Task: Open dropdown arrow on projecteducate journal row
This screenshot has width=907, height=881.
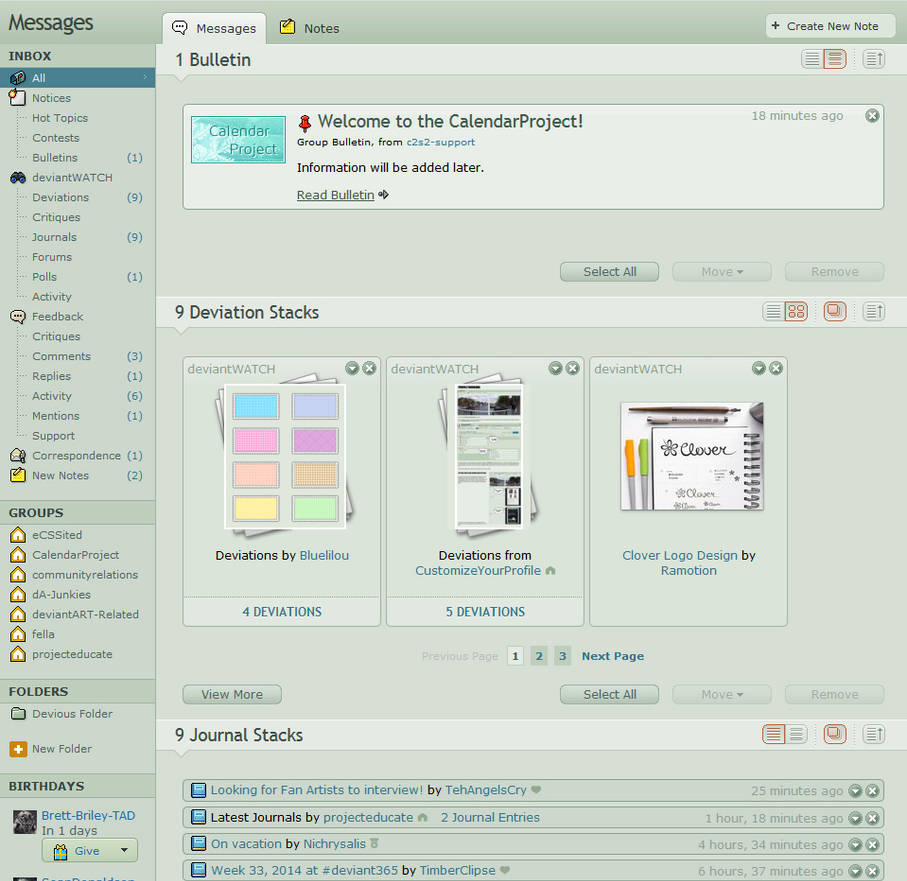Action: (x=855, y=818)
